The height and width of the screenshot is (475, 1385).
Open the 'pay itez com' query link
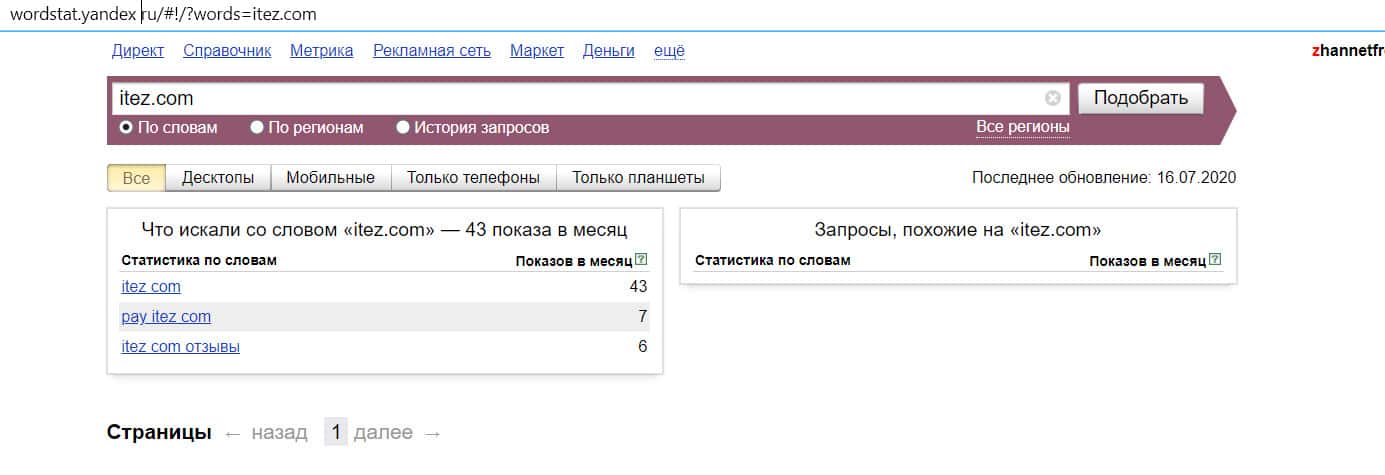[x=166, y=317]
